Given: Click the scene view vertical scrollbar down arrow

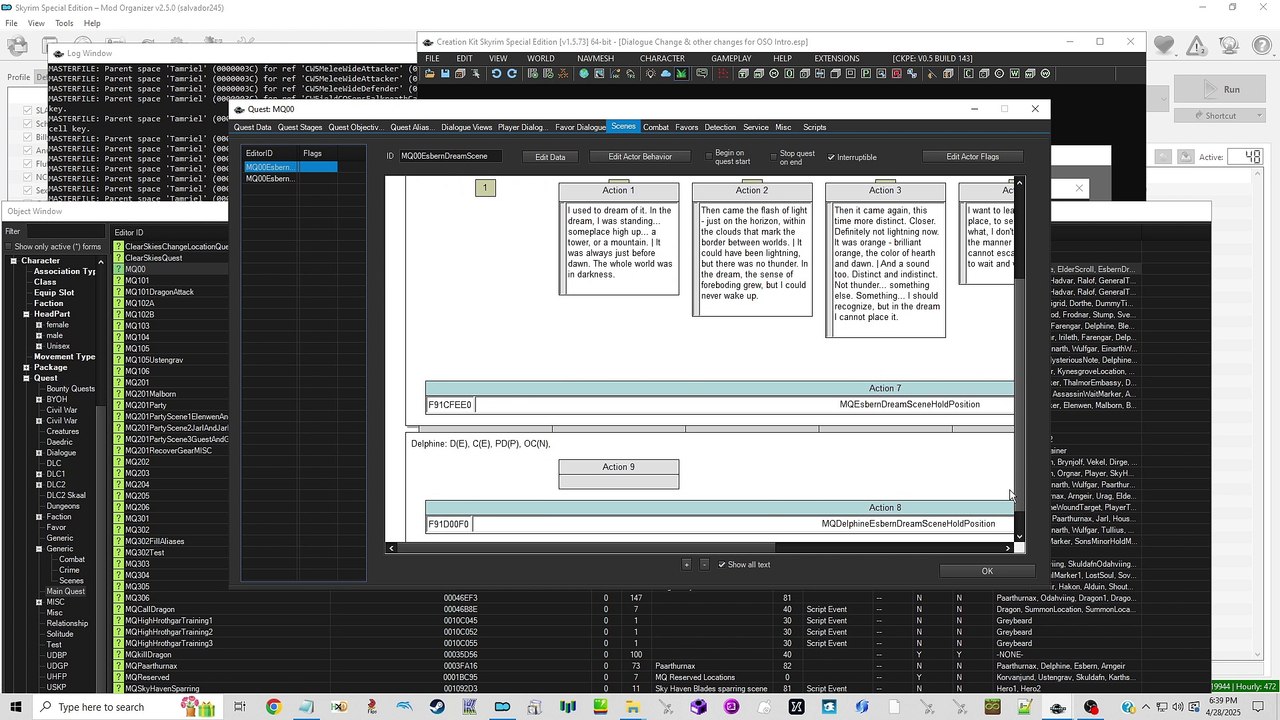Looking at the screenshot, I should pyautogui.click(x=1019, y=537).
